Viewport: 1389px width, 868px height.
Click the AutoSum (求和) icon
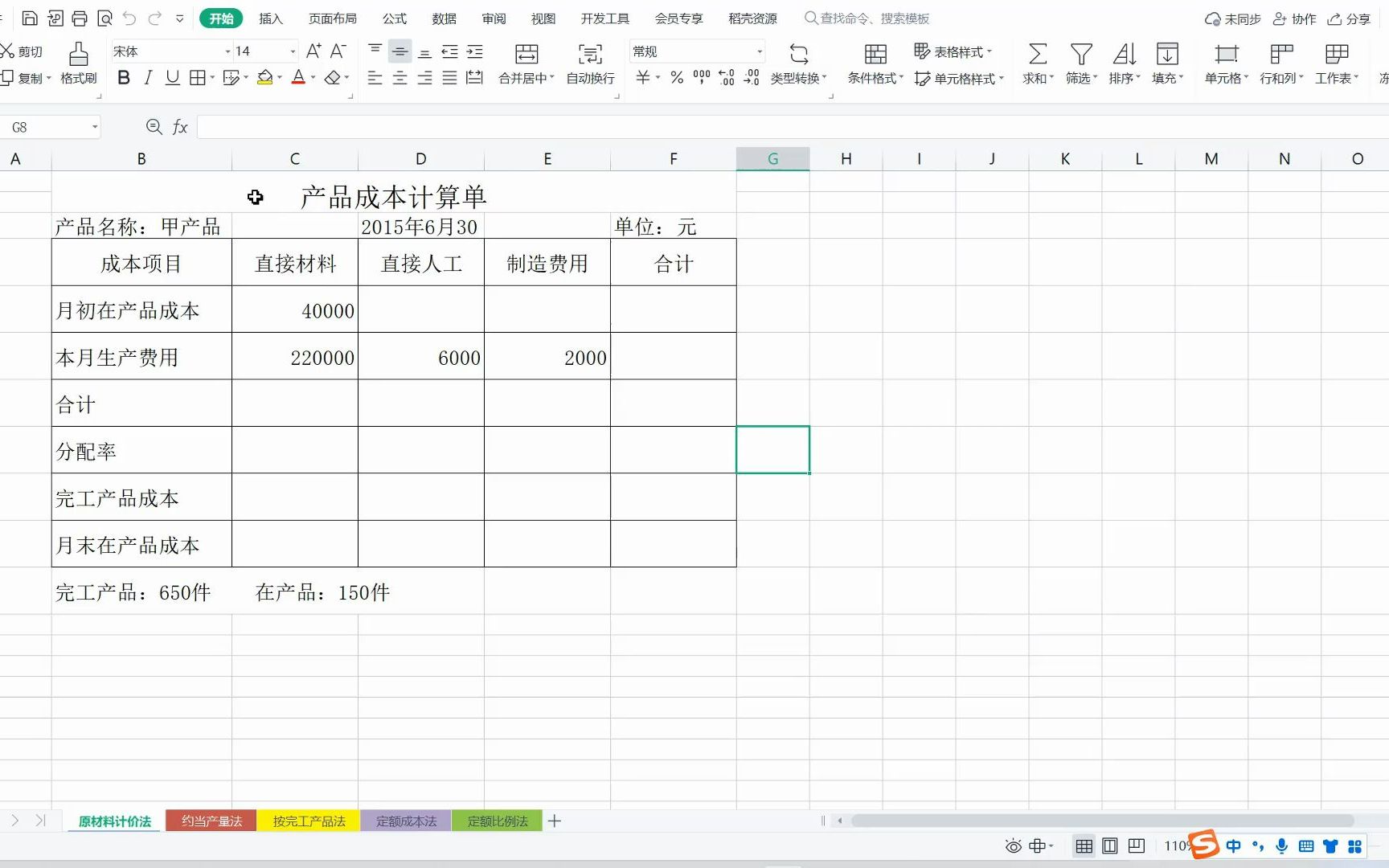(x=1038, y=54)
